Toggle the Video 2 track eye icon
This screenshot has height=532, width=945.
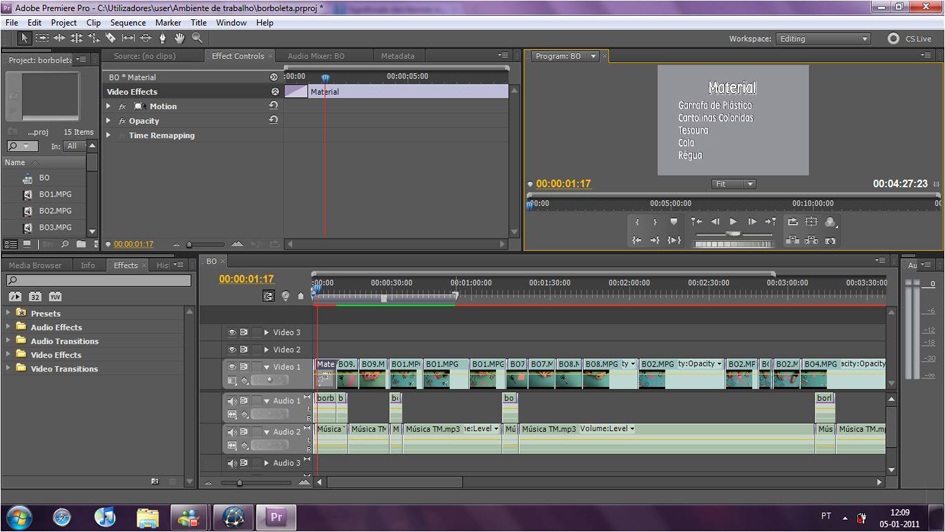pos(232,350)
